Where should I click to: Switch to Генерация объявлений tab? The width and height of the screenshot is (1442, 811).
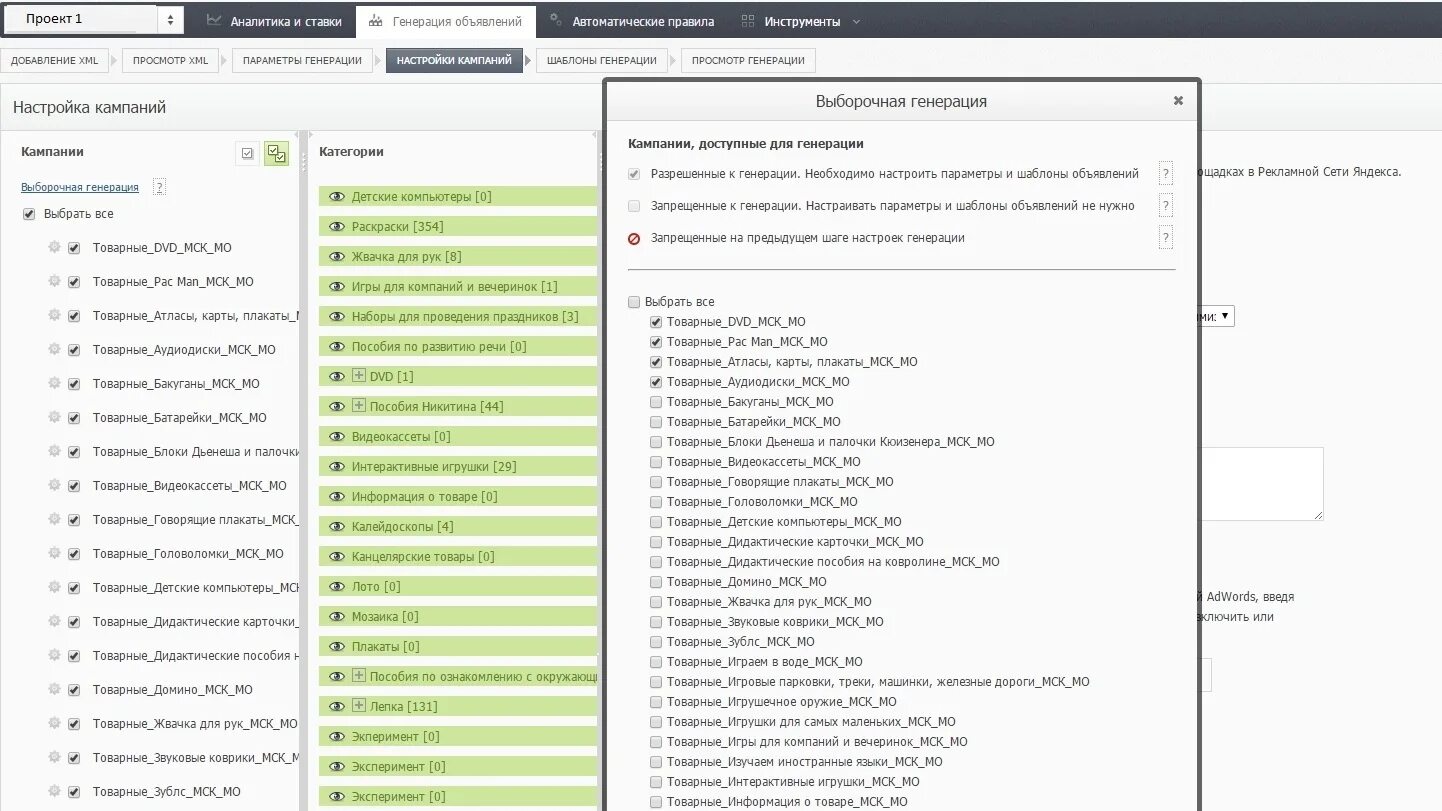coord(445,21)
